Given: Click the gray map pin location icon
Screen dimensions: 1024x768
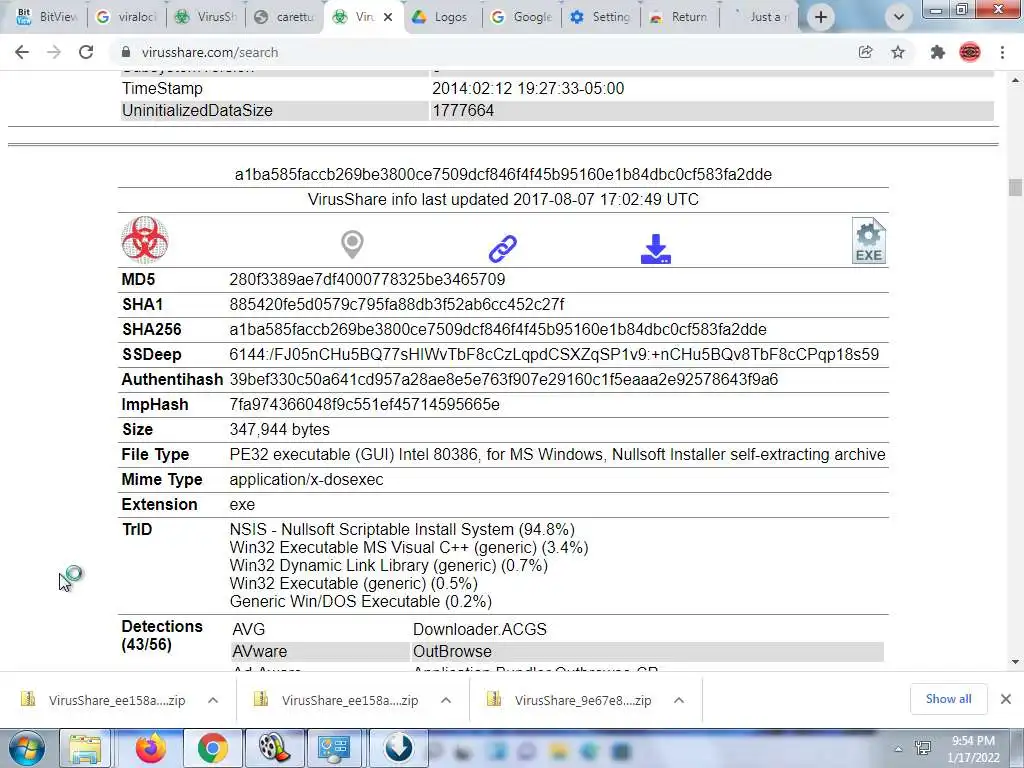Looking at the screenshot, I should tap(352, 244).
